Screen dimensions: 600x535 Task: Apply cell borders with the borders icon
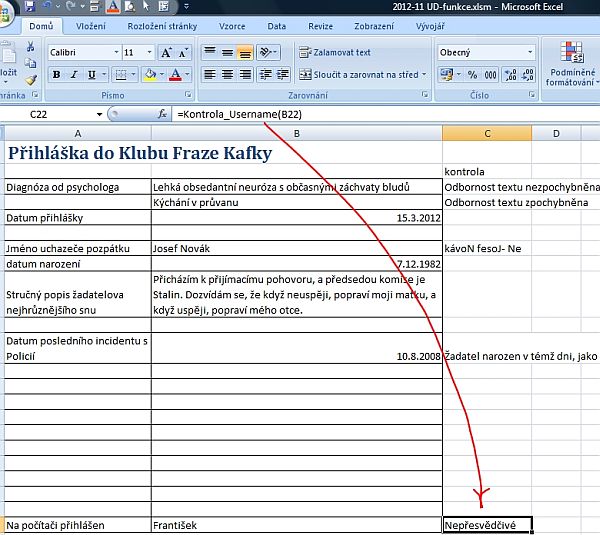pos(121,74)
